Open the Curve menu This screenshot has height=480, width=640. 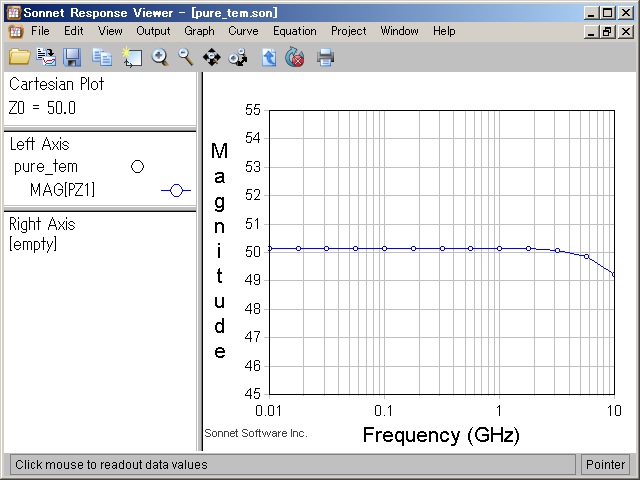click(243, 31)
